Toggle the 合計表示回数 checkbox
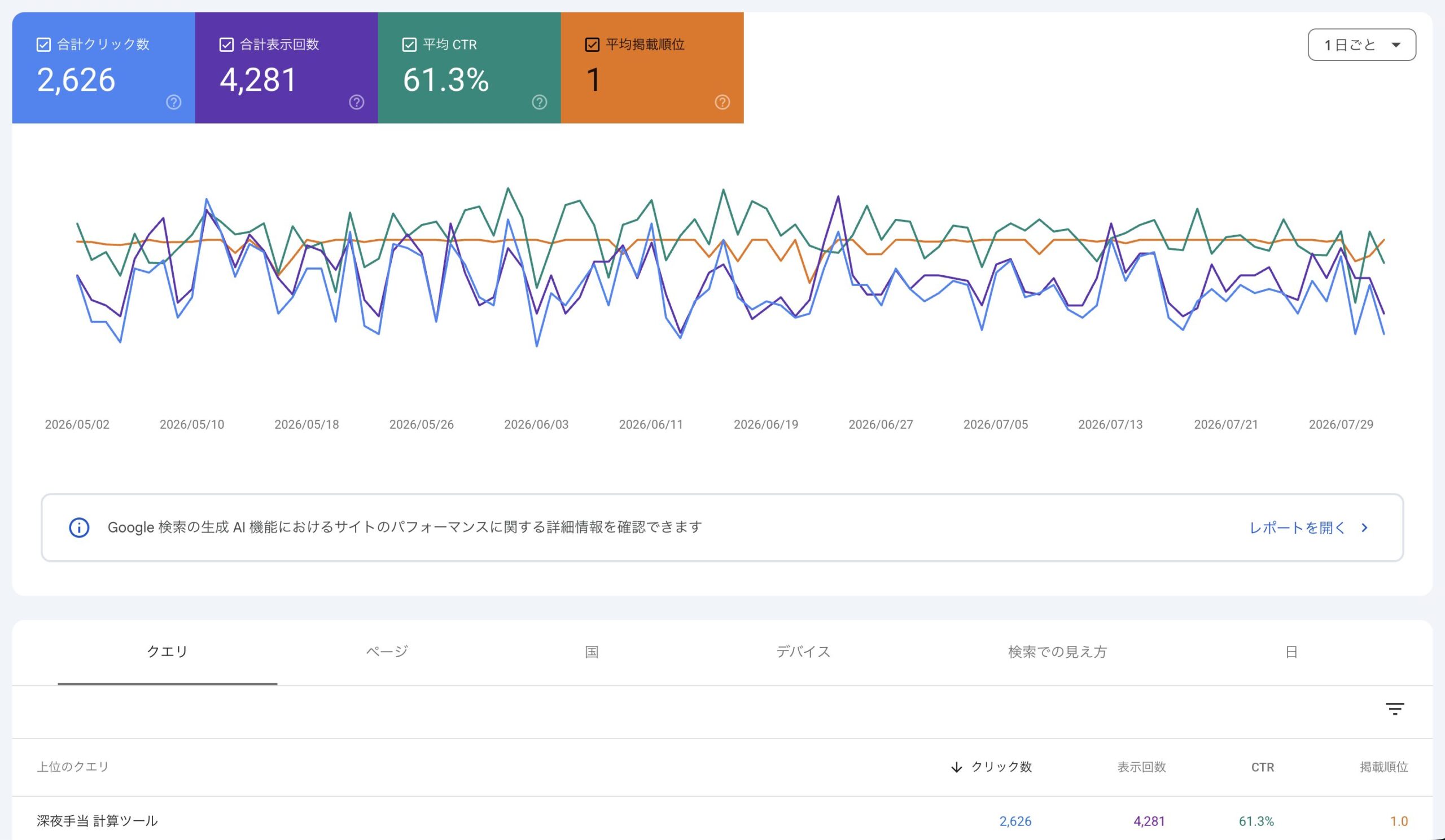 (x=226, y=45)
